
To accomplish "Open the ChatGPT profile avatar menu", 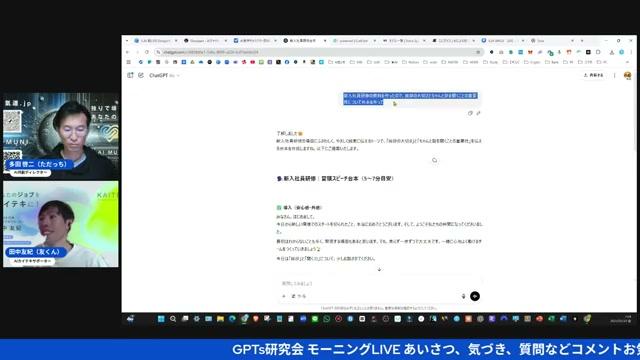I will pos(627,76).
